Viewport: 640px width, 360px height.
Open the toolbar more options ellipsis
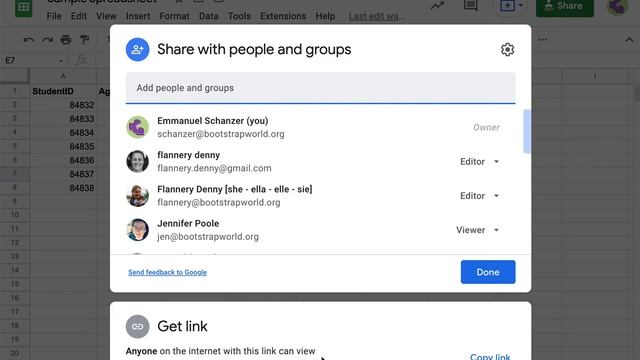(542, 40)
